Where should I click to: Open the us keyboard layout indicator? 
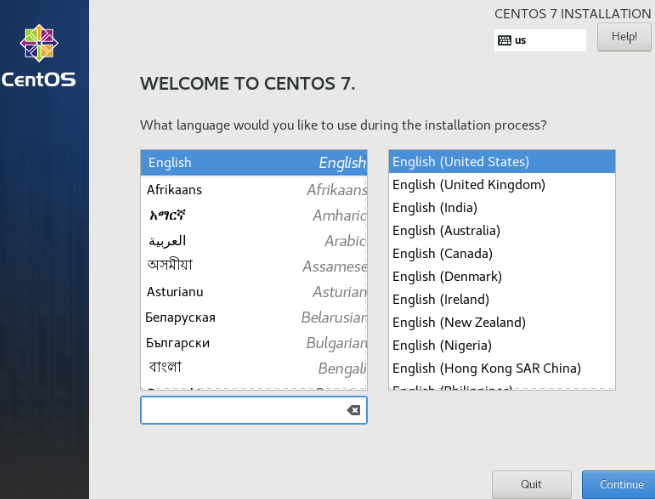(x=540, y=41)
